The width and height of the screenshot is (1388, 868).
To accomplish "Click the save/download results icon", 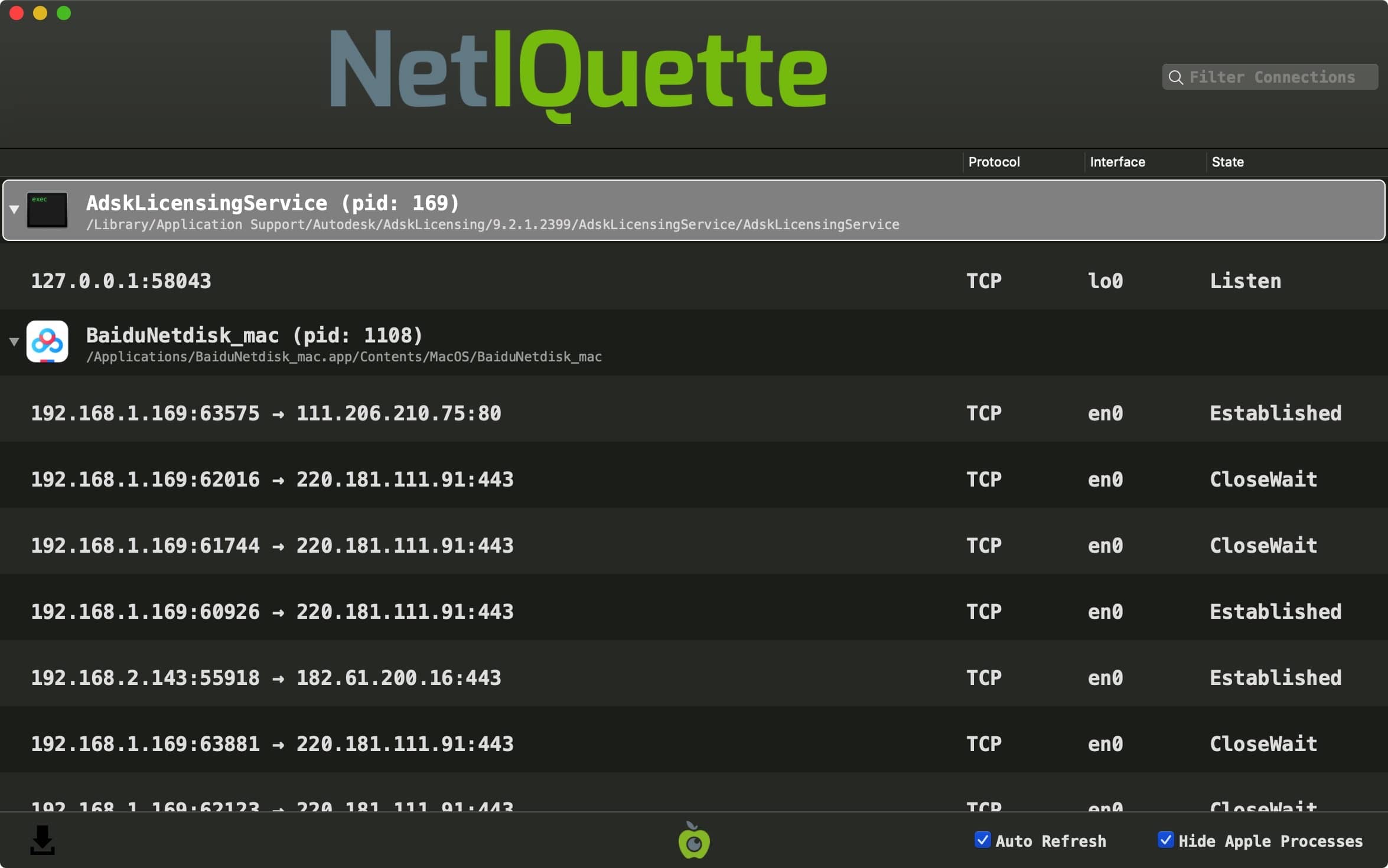I will [x=42, y=840].
